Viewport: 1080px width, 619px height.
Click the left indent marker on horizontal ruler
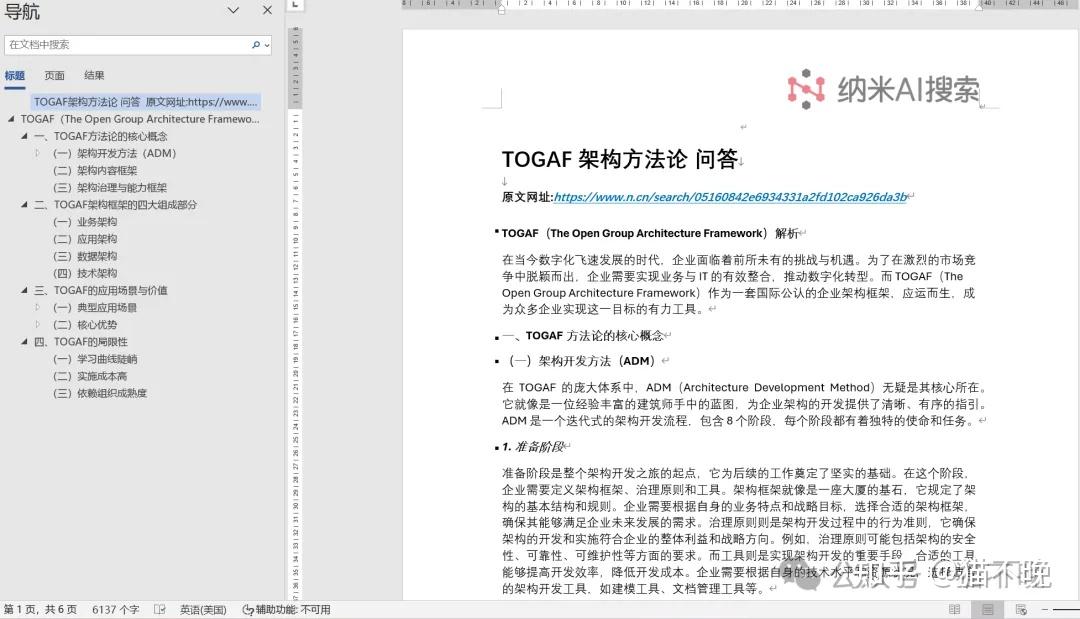point(501,9)
